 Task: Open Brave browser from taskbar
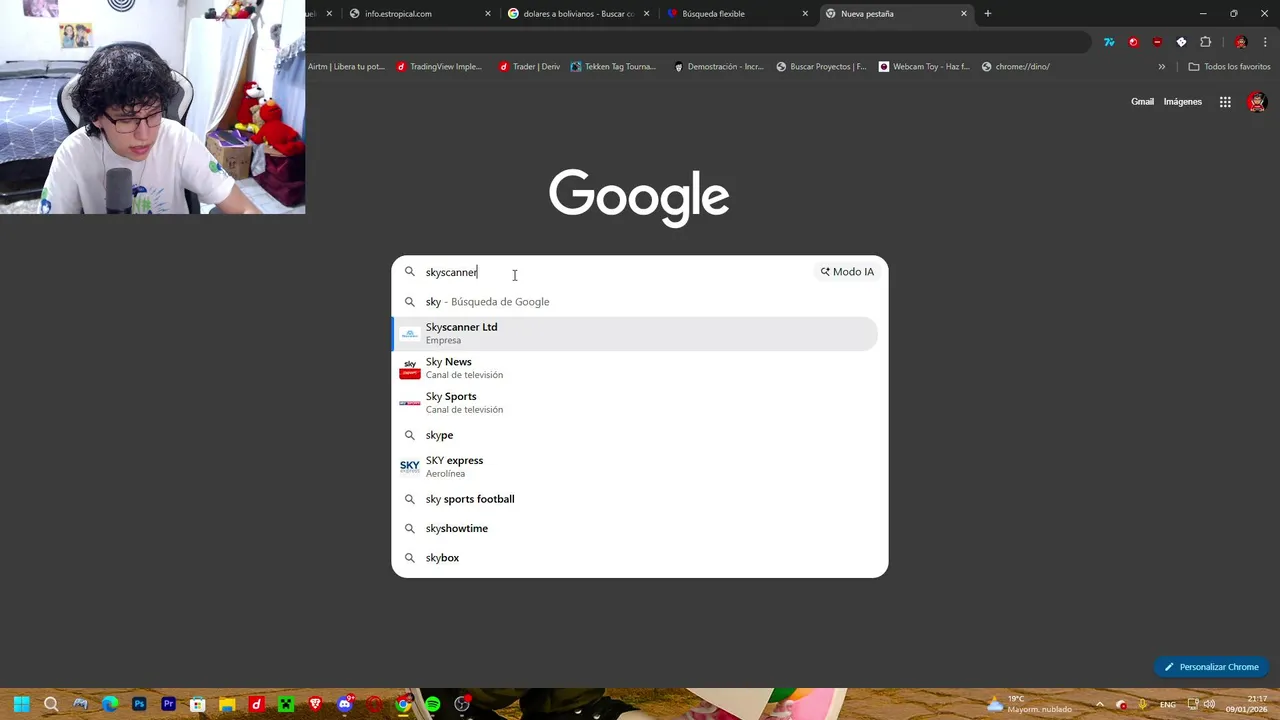pos(315,704)
